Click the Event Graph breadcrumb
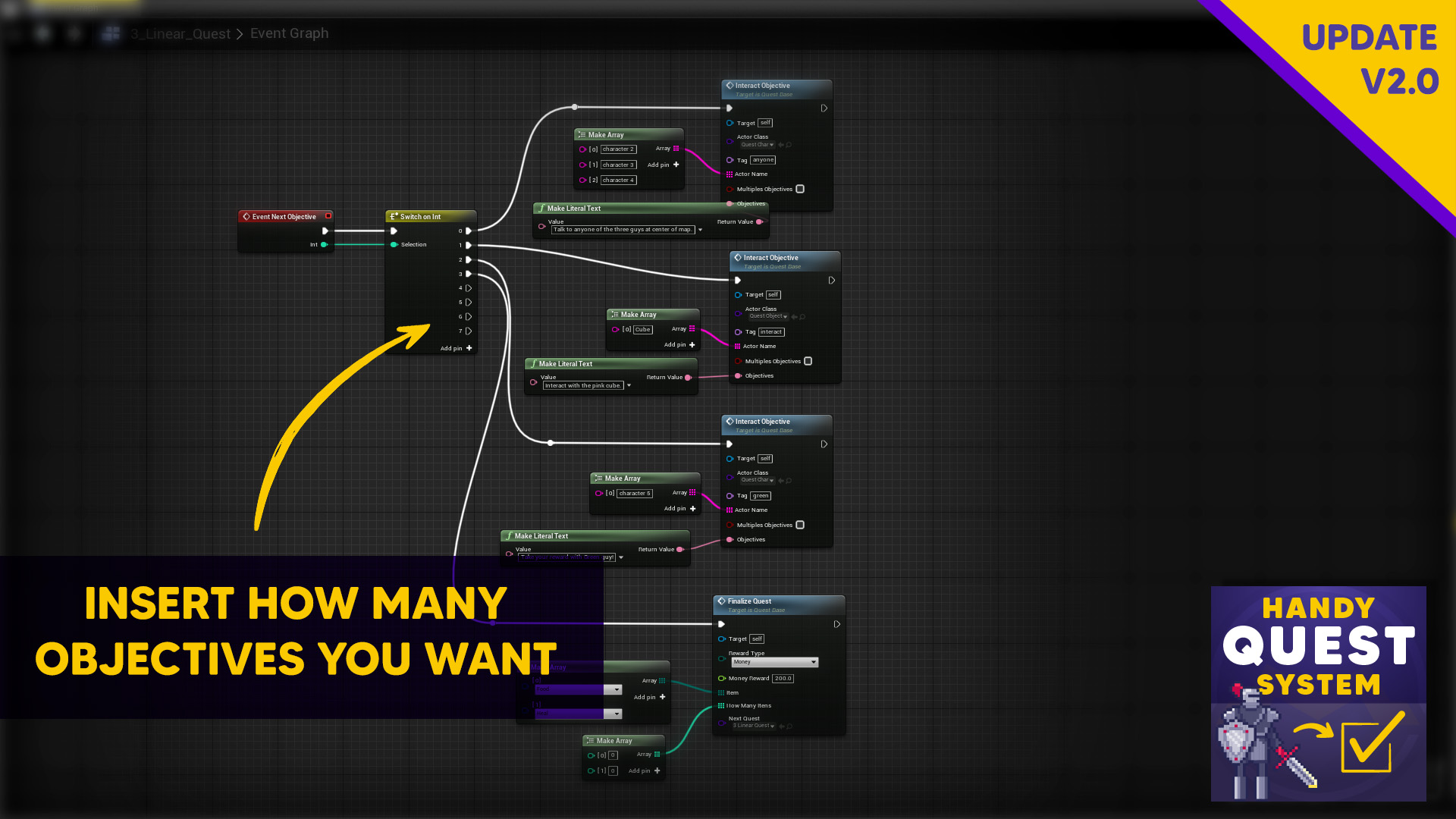The image size is (1456, 819). [289, 33]
